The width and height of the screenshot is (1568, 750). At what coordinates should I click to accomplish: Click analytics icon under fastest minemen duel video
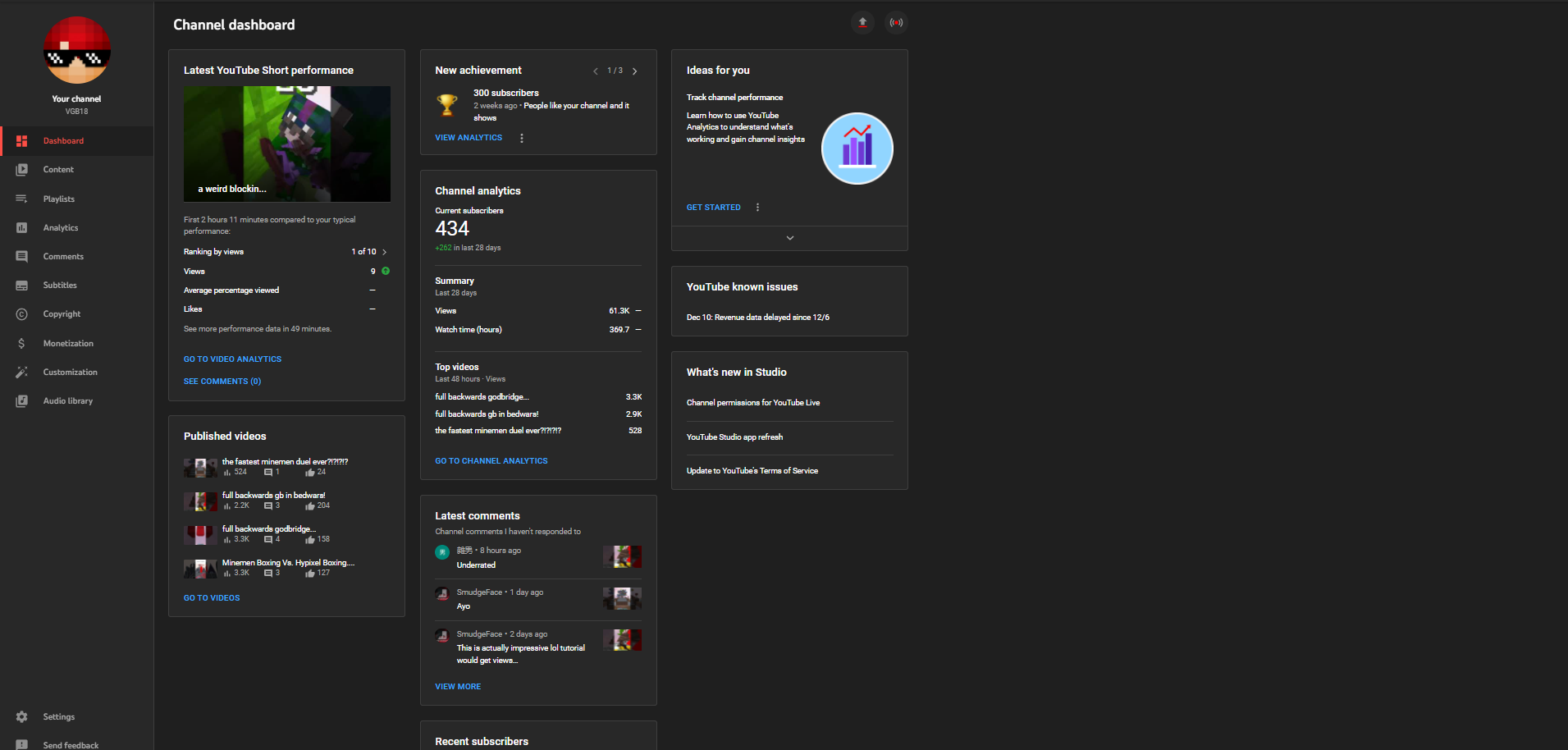(x=227, y=473)
